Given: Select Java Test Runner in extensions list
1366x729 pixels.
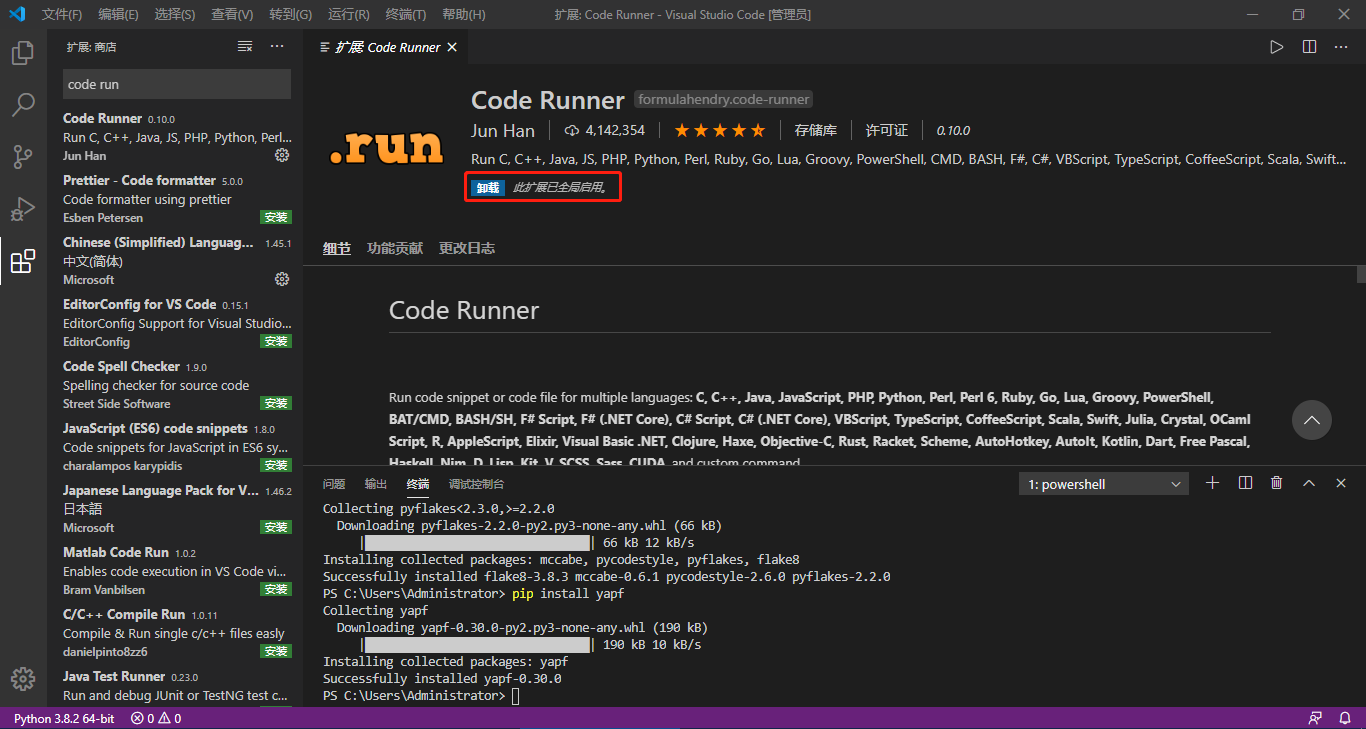Looking at the screenshot, I should coord(176,686).
